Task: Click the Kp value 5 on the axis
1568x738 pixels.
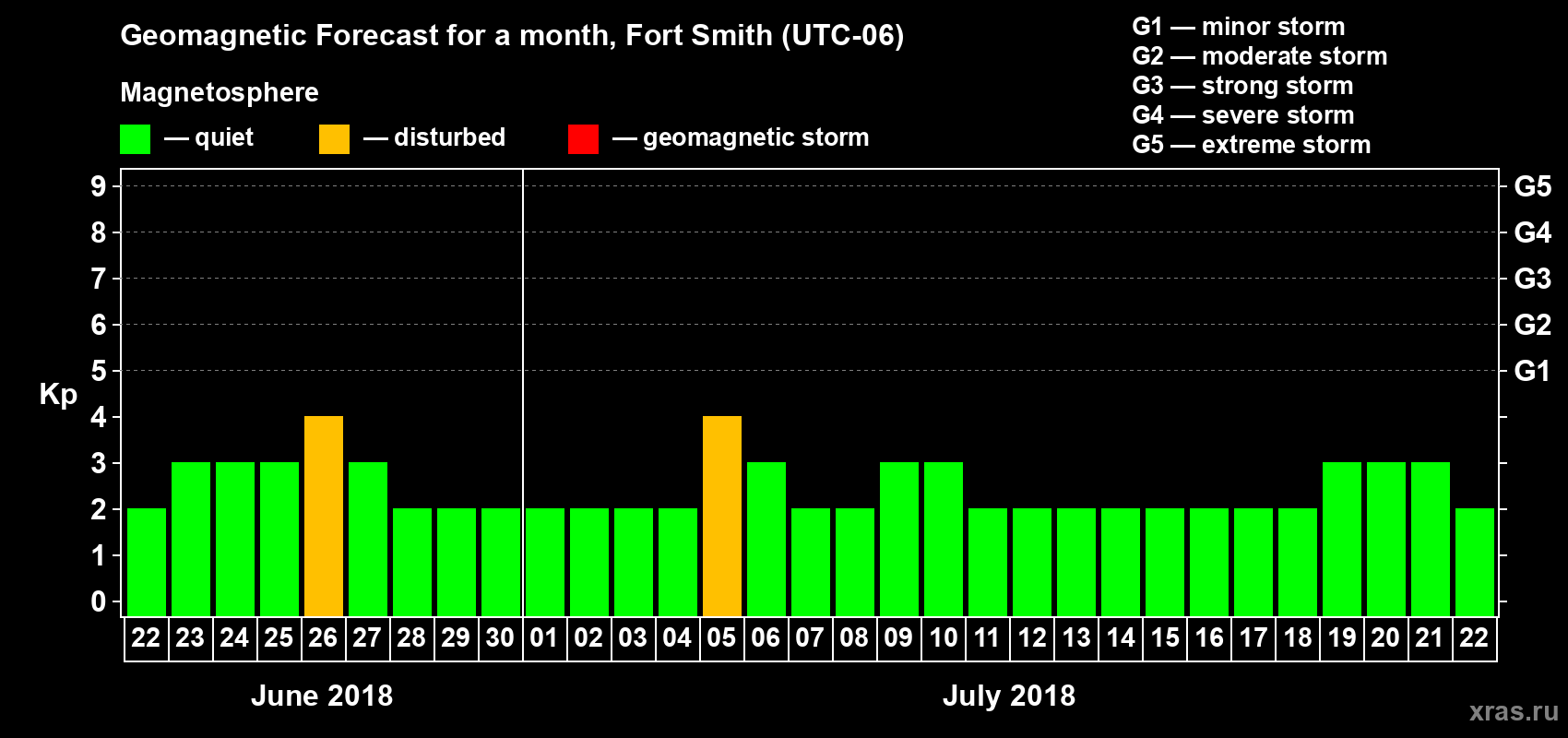Action: pos(99,371)
